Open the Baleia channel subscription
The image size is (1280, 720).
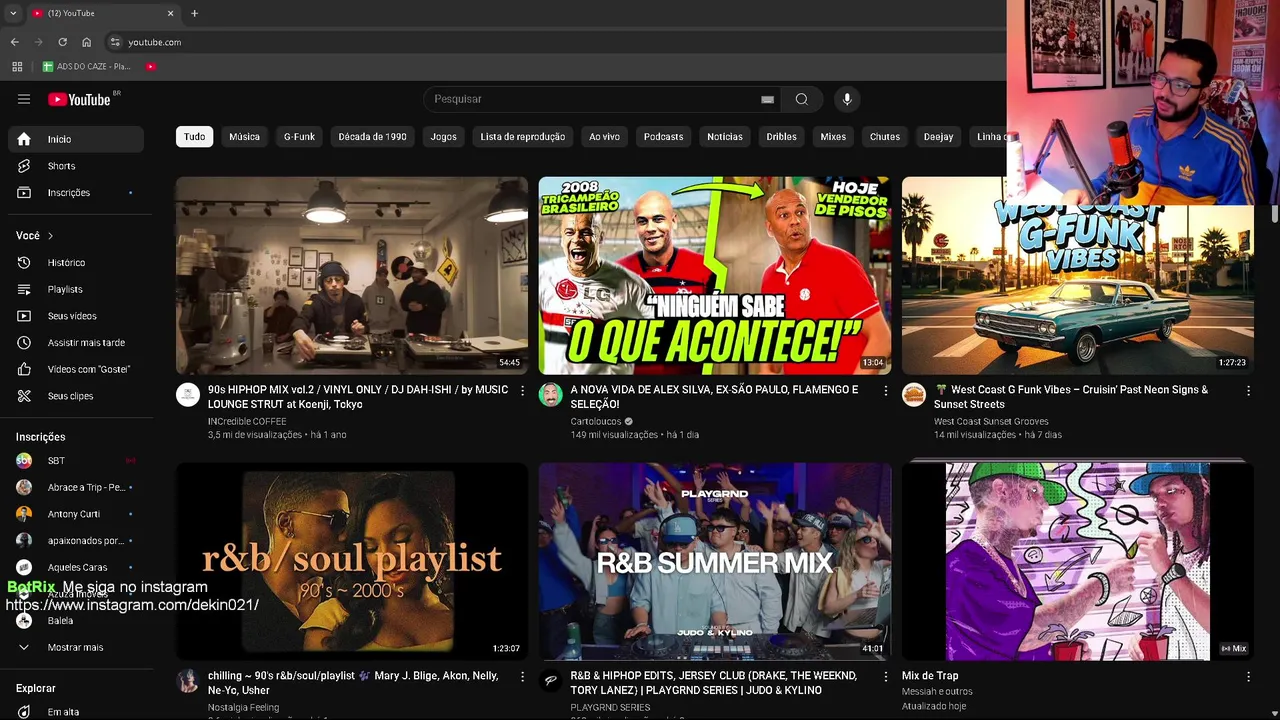[76, 621]
